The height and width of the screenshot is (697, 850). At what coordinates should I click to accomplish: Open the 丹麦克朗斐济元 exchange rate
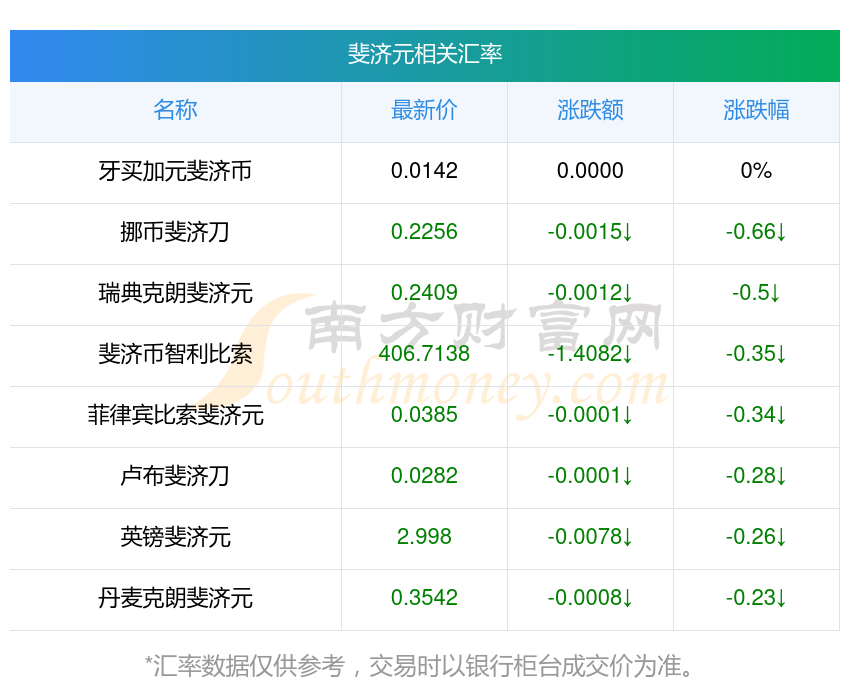tap(175, 598)
